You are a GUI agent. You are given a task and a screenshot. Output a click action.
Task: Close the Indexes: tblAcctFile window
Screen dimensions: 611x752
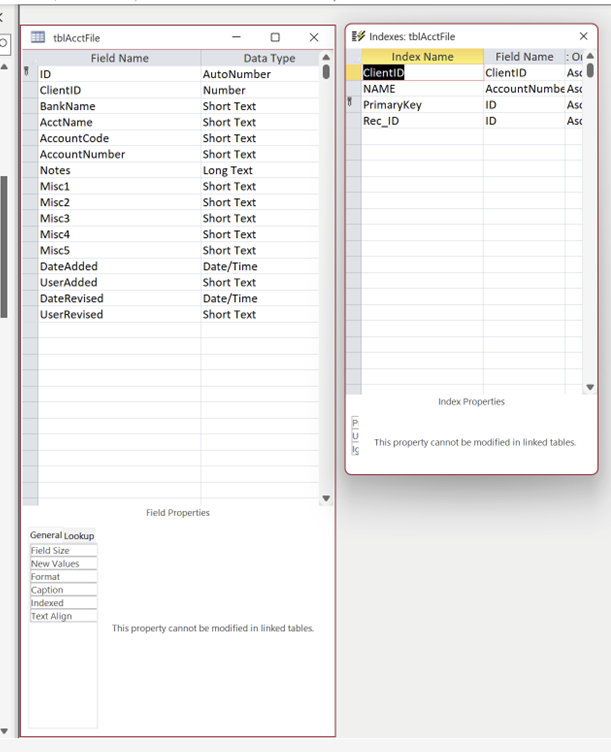[x=583, y=36]
